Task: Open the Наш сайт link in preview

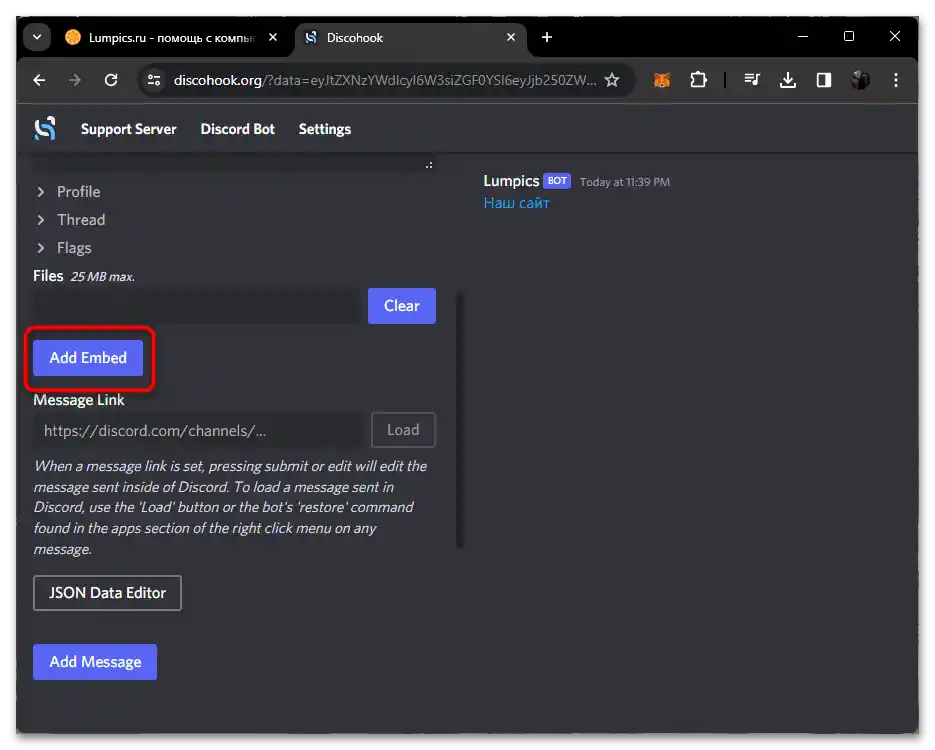Action: [x=516, y=203]
